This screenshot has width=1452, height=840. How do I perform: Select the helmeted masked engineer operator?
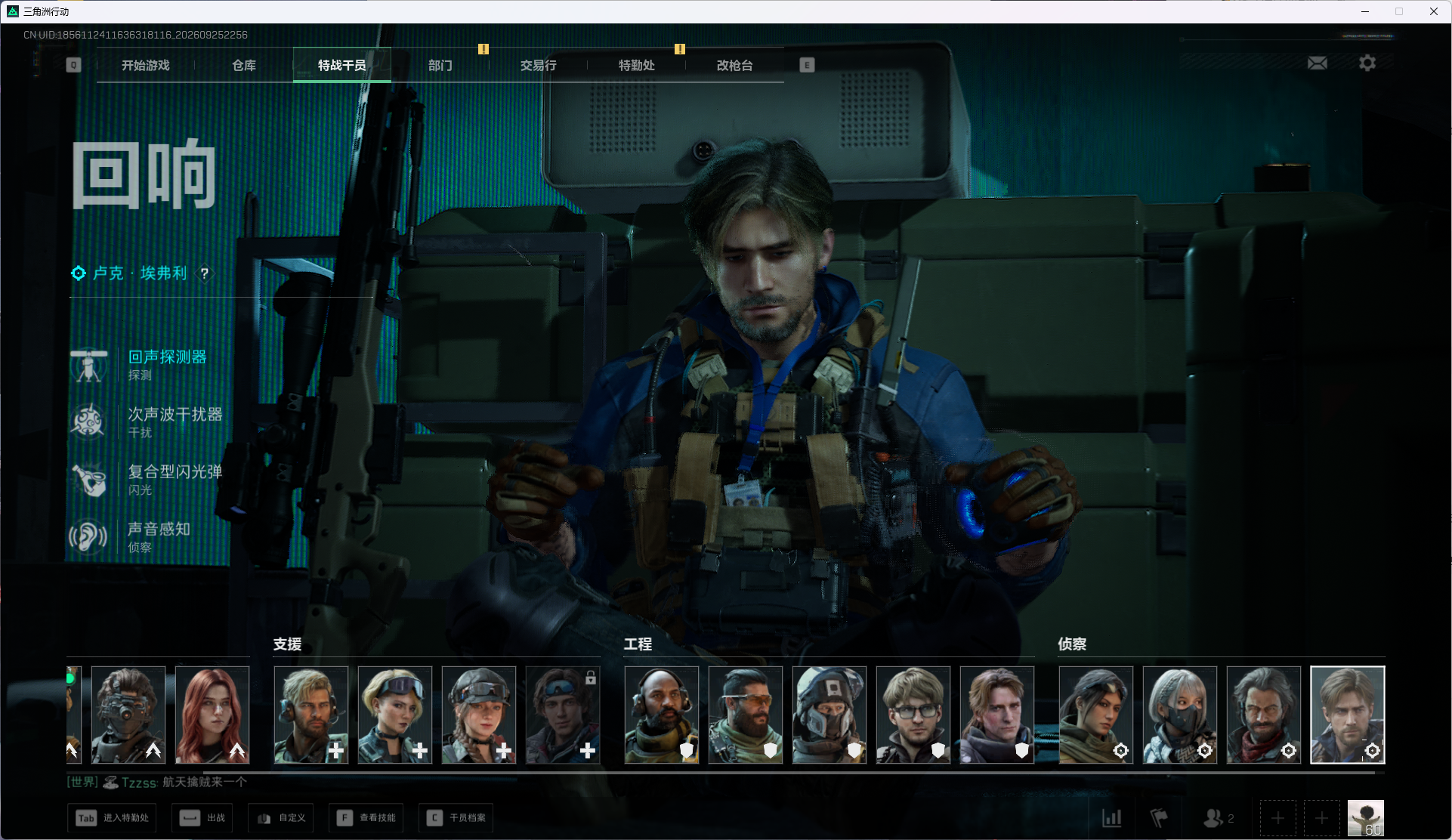829,715
